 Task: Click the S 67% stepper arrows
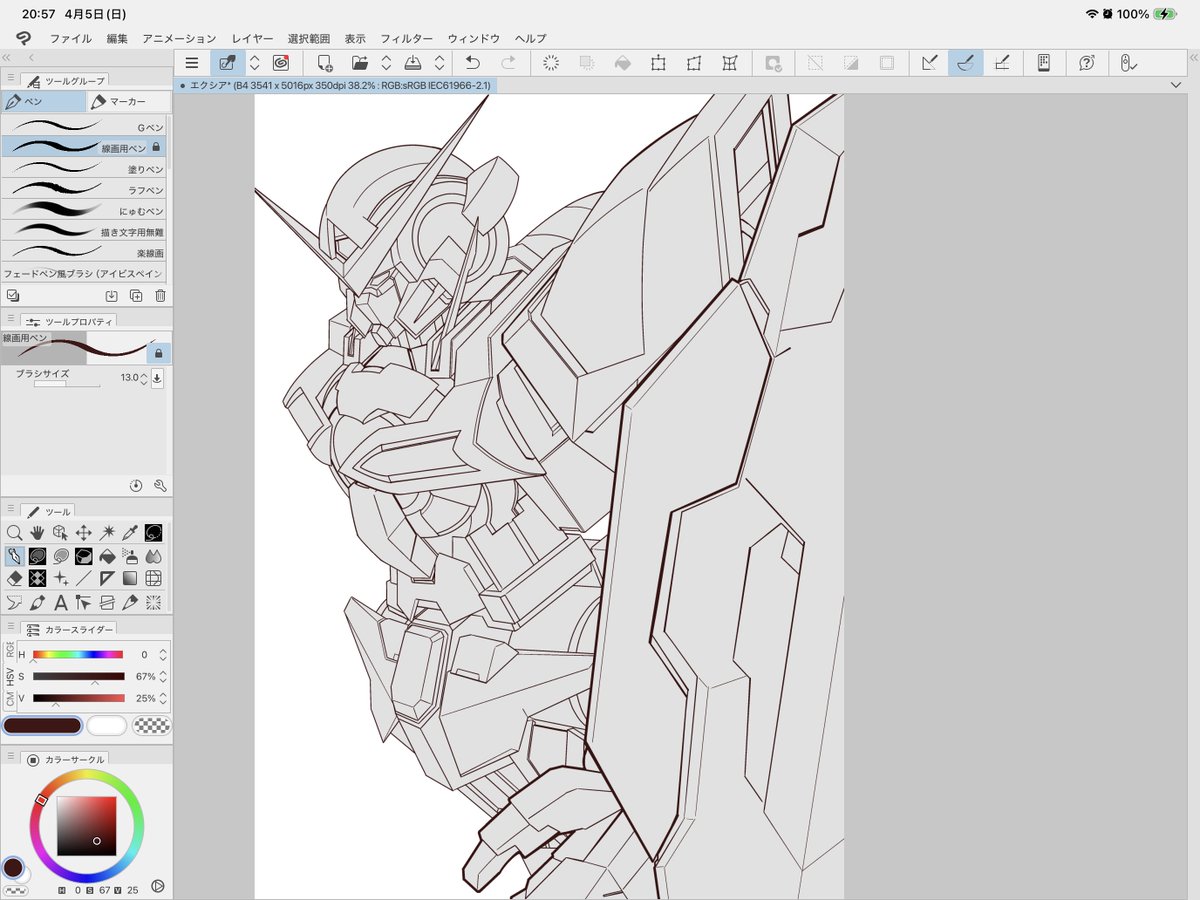tap(163, 677)
